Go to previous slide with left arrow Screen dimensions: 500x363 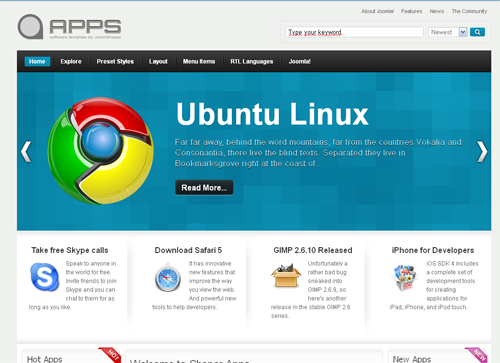[x=26, y=152]
